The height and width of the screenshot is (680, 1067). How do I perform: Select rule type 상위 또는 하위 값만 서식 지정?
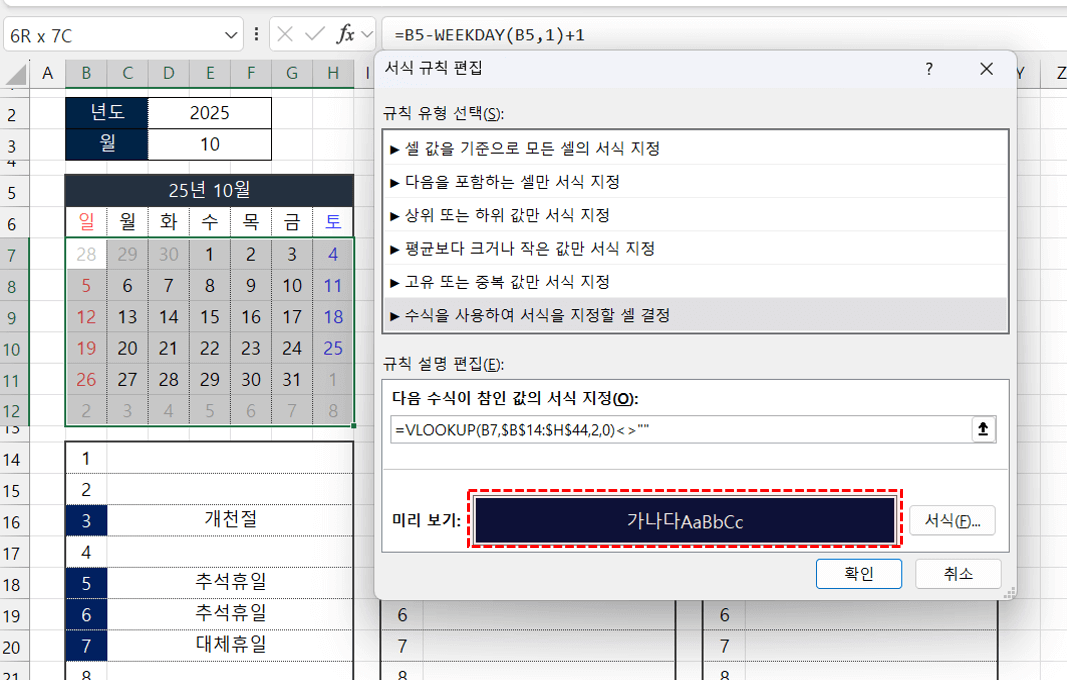tap(508, 215)
